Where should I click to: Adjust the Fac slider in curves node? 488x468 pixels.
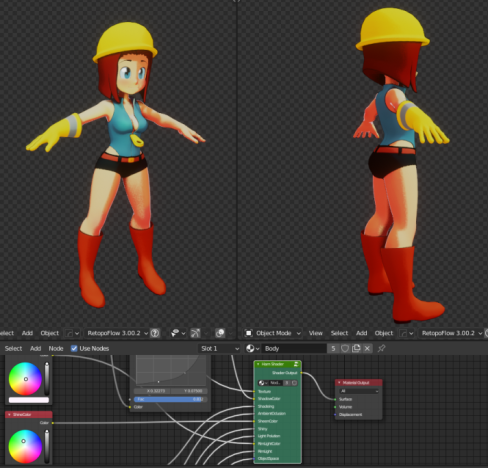170,399
